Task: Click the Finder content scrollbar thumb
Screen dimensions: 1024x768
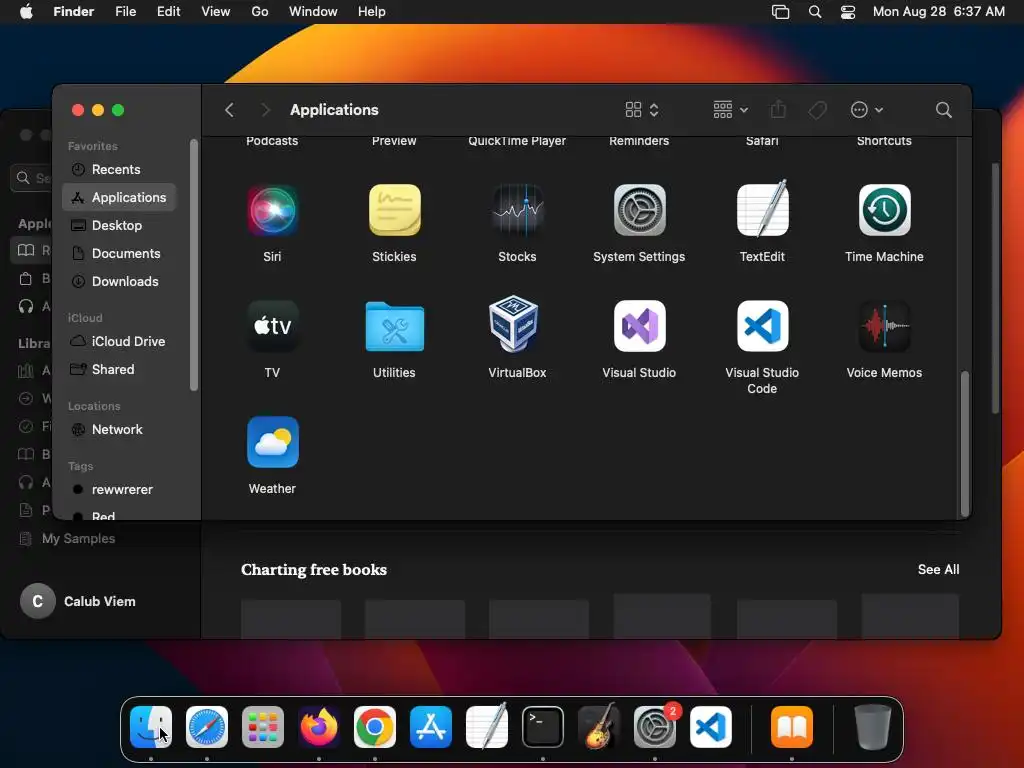Action: click(965, 444)
